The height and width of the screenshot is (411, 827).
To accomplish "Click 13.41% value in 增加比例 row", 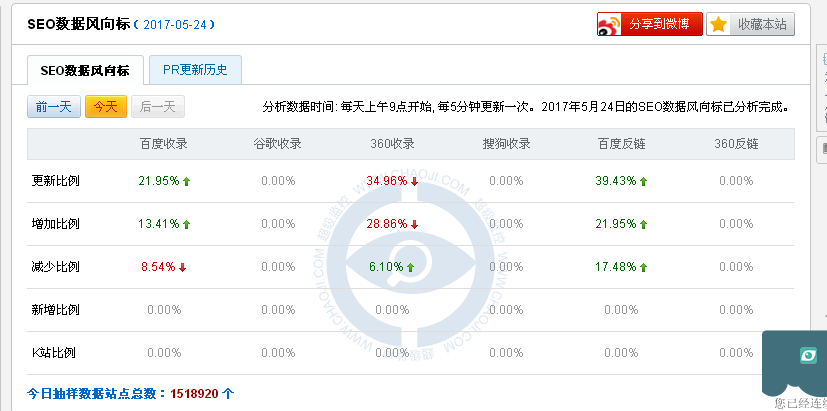I will pyautogui.click(x=159, y=224).
